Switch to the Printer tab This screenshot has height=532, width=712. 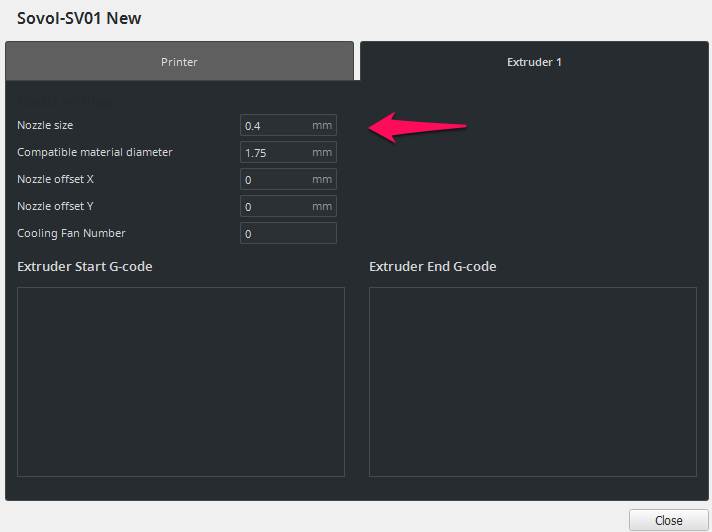179,61
